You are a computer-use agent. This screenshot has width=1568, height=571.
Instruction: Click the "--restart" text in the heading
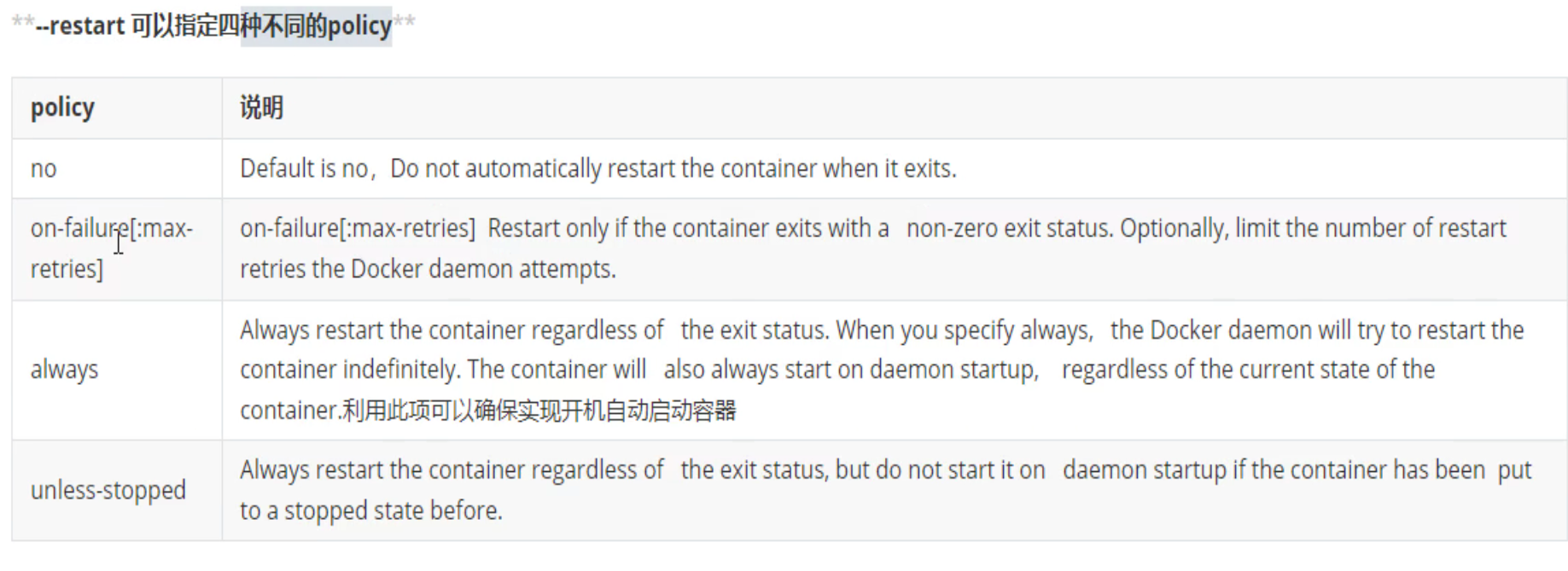[x=80, y=26]
